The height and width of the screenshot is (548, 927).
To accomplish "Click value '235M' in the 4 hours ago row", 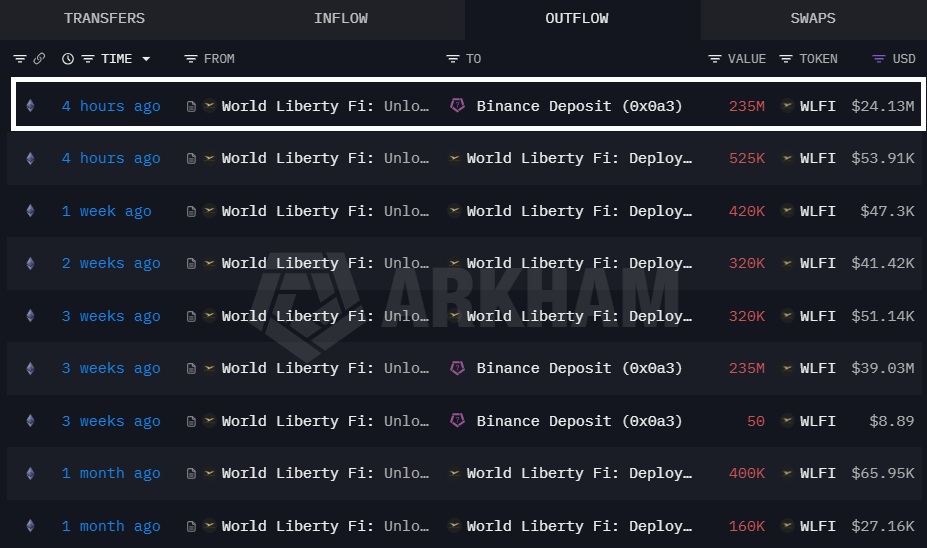I will coord(747,106).
